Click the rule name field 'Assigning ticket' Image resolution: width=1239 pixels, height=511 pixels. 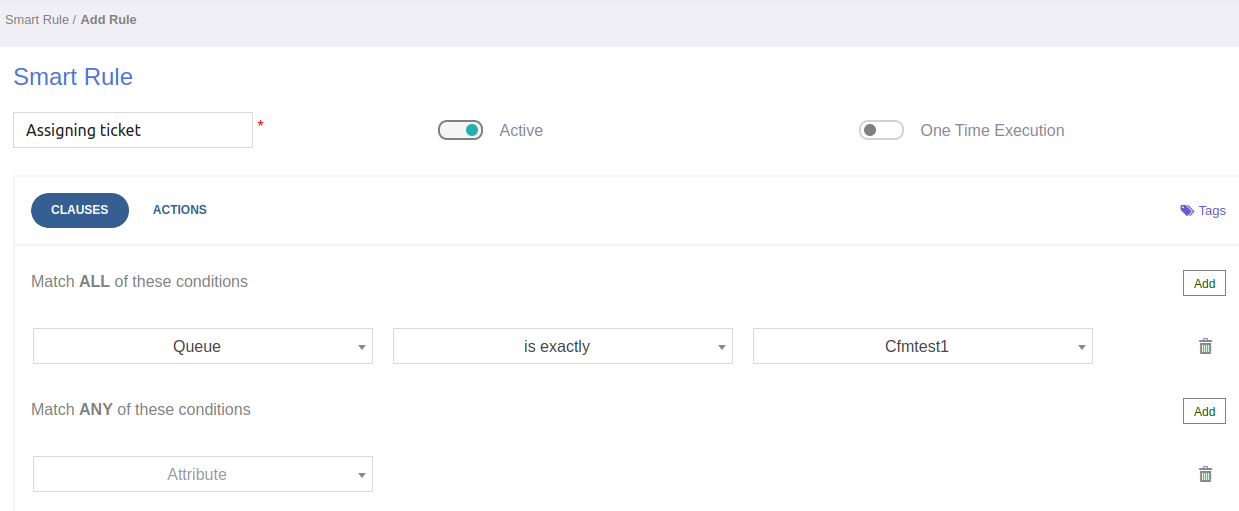133,130
